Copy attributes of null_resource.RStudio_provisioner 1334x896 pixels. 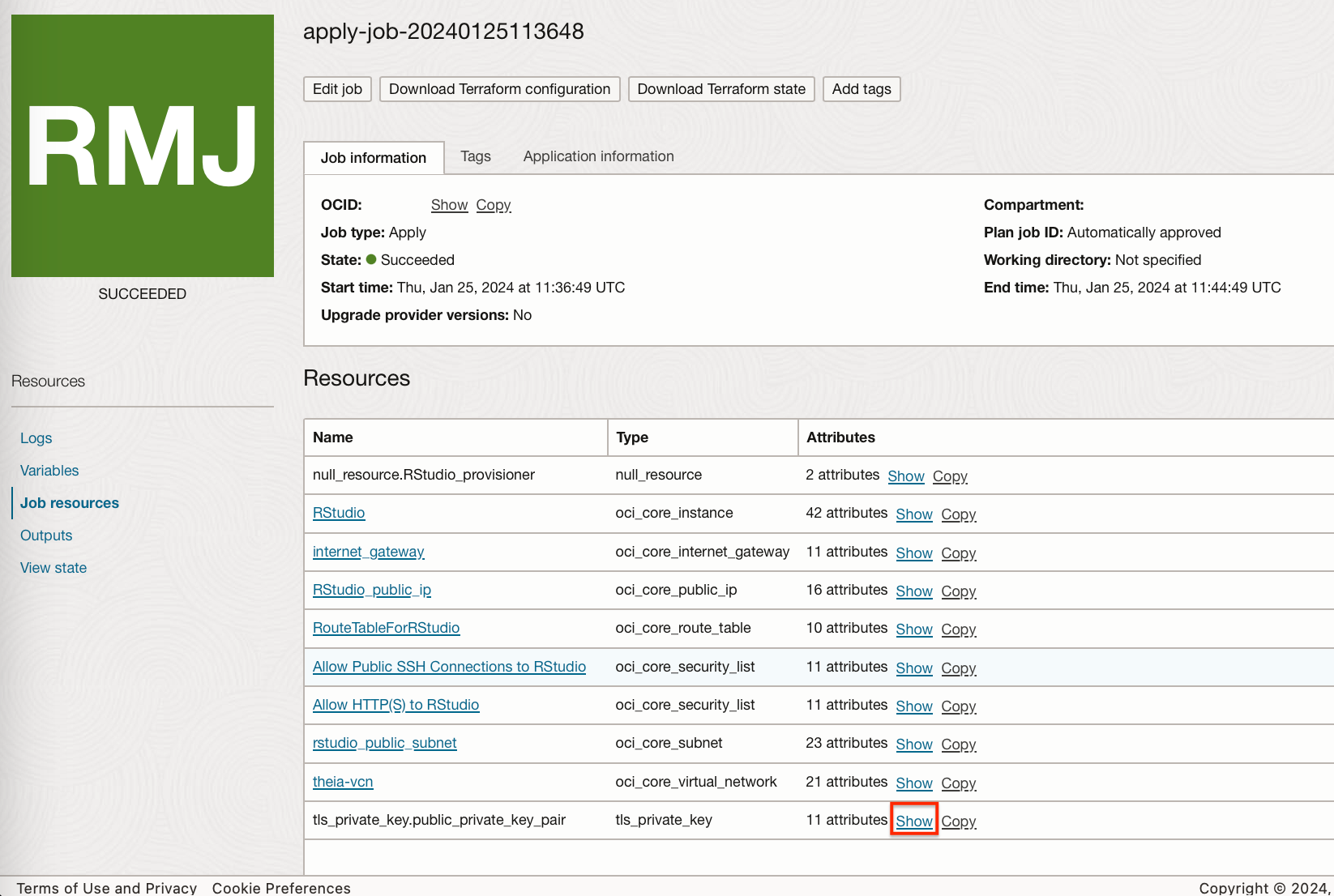click(x=950, y=476)
